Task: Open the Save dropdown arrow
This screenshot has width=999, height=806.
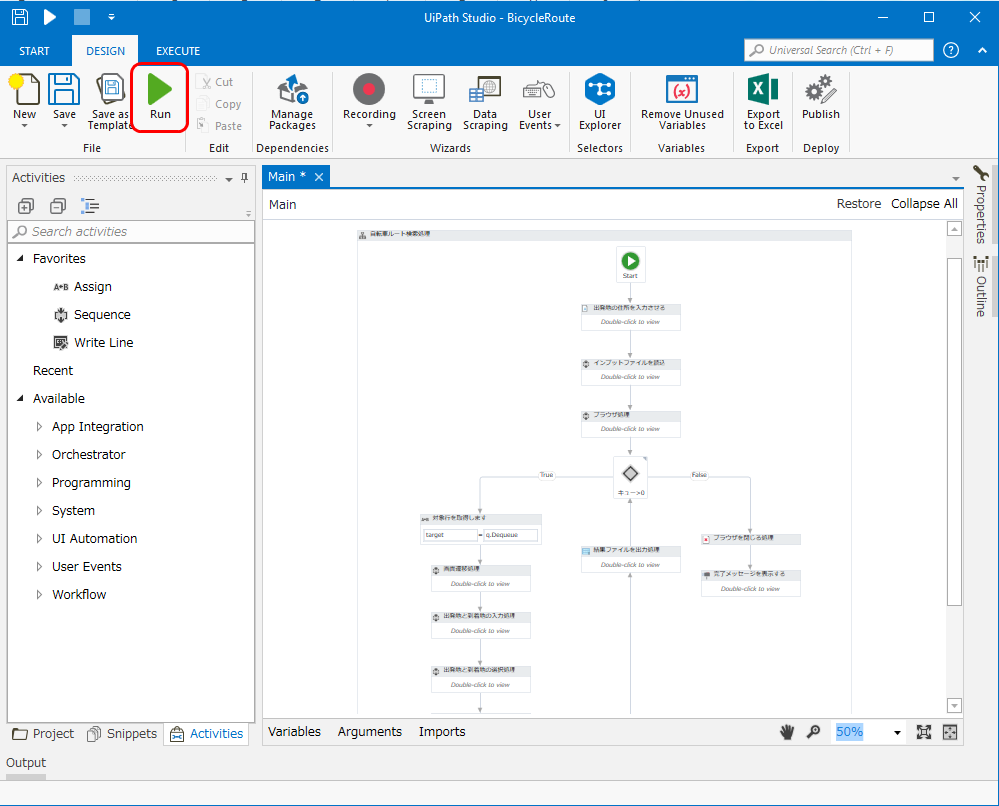Action: tap(64, 126)
